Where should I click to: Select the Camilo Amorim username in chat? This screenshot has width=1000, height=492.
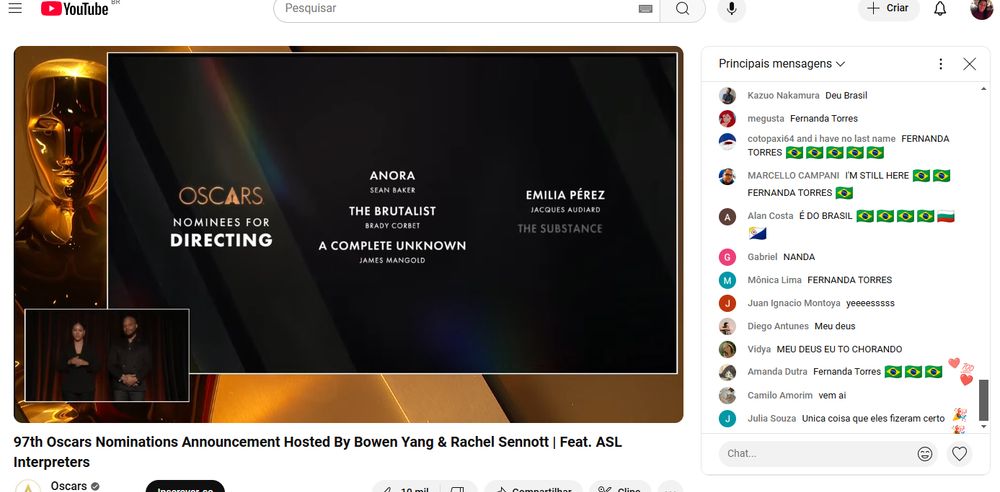780,396
